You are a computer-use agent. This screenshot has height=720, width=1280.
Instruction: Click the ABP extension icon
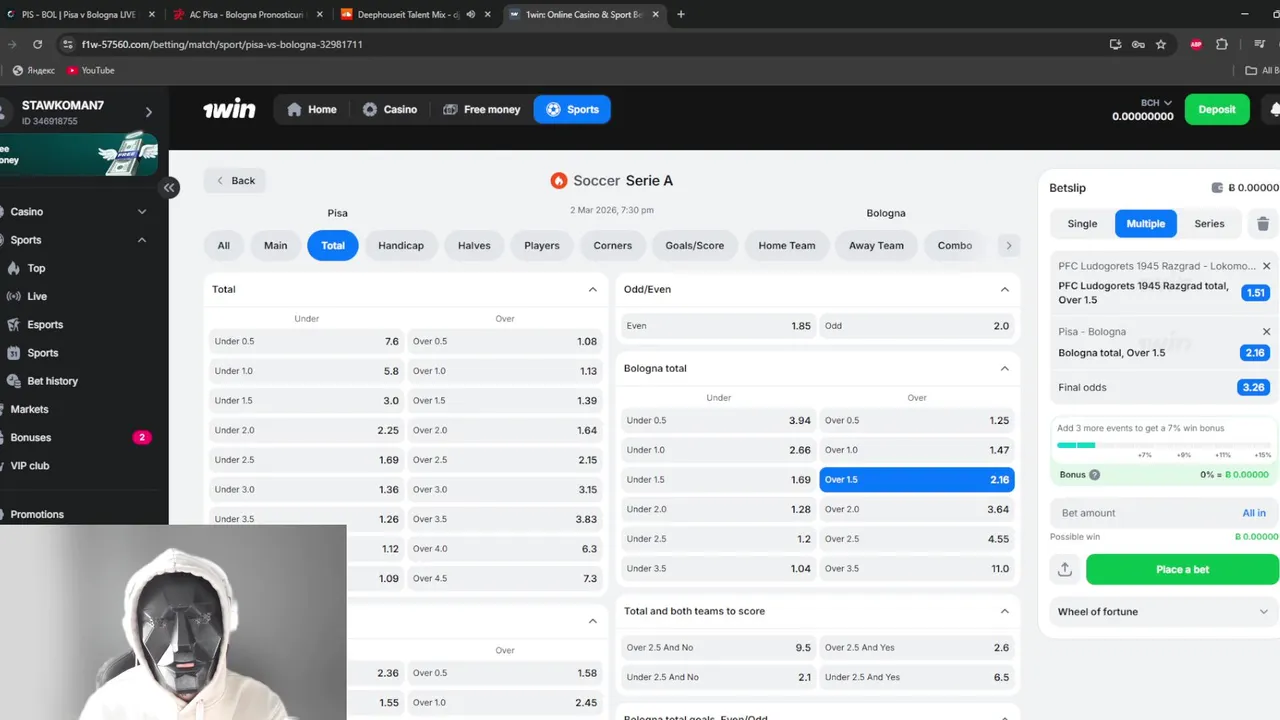pyautogui.click(x=1196, y=44)
